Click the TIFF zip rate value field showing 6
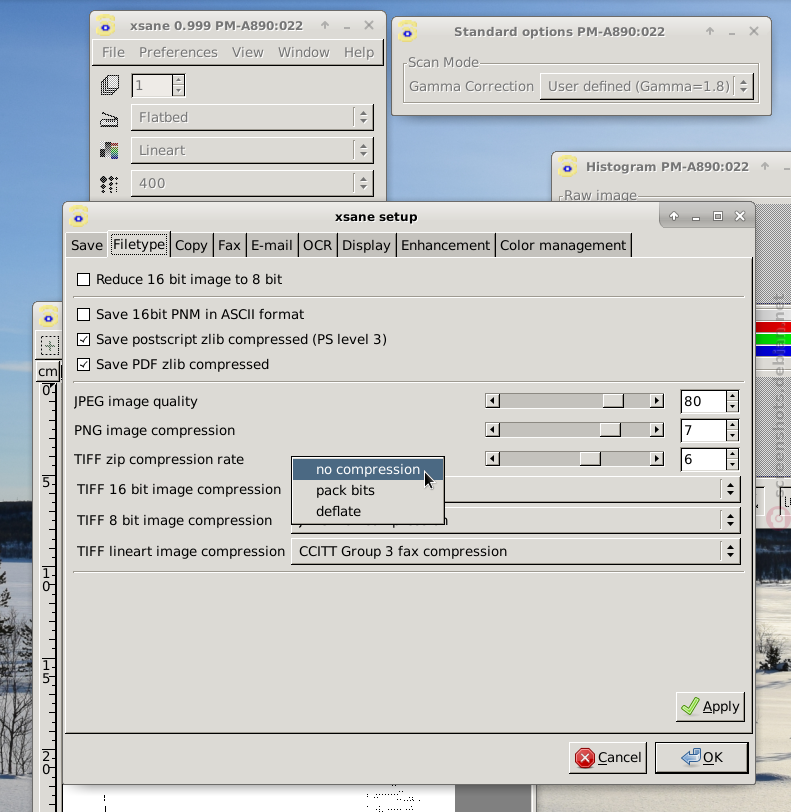 pos(703,459)
